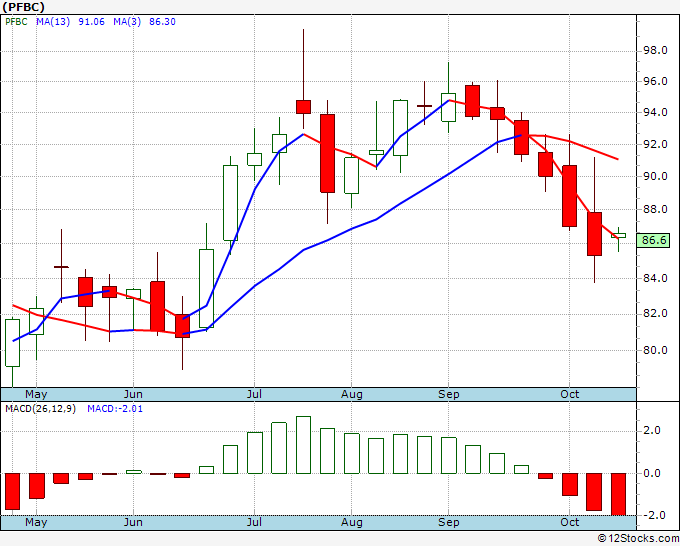Click Jul on the MACD panel time axis
The image size is (680, 546).
pyautogui.click(x=254, y=522)
